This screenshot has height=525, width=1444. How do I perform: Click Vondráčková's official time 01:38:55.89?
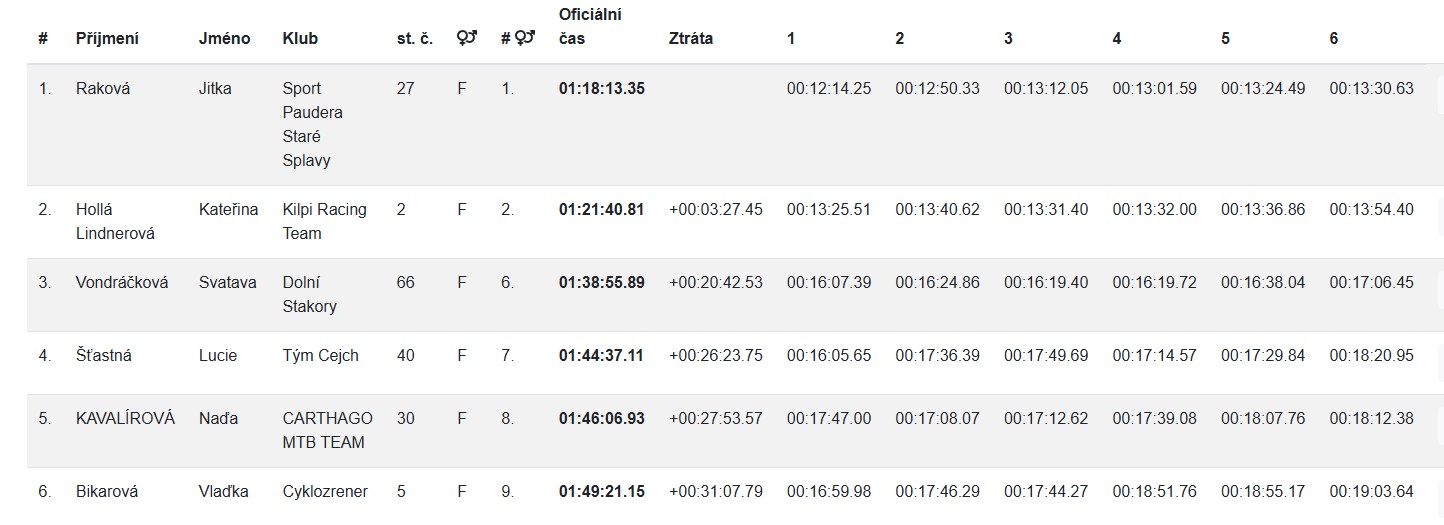[x=601, y=282]
